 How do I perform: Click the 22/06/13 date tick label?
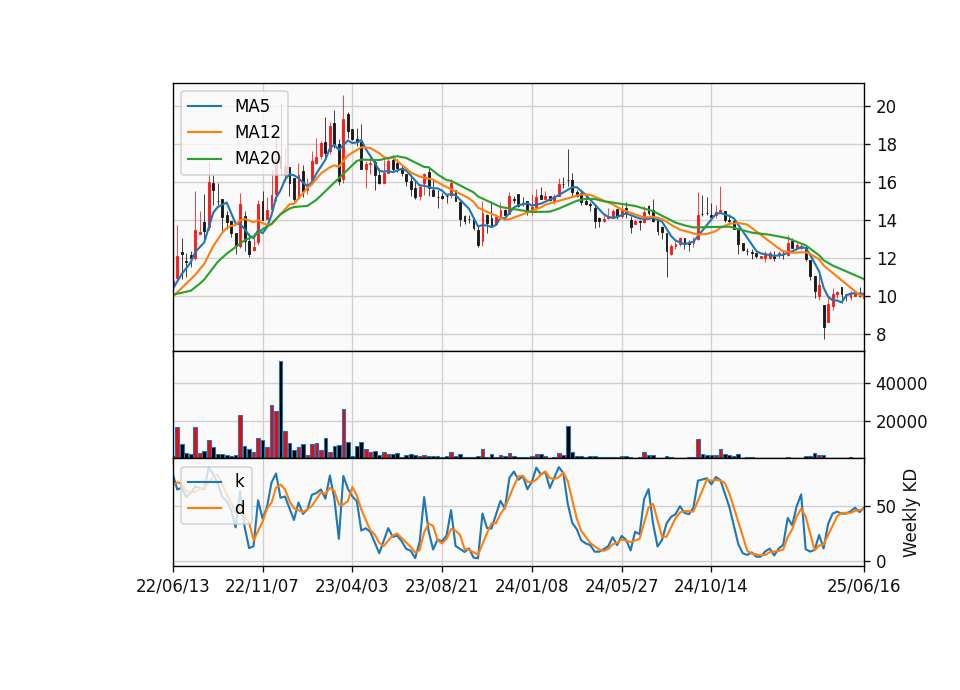click(x=173, y=586)
